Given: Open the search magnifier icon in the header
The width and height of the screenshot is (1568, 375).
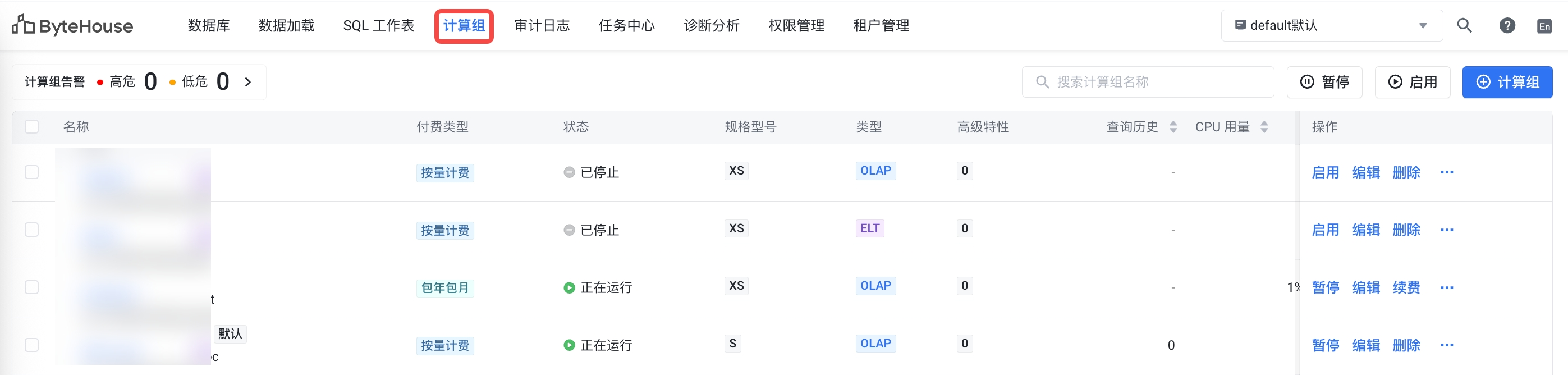Looking at the screenshot, I should pos(1464,25).
